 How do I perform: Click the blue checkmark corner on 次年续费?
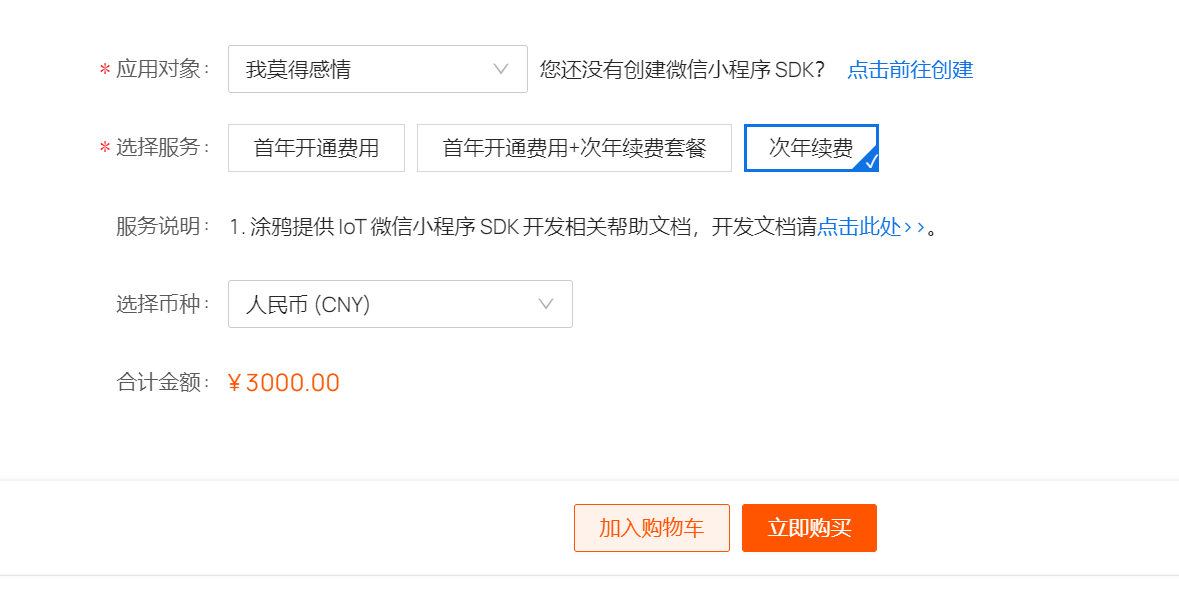(870, 161)
